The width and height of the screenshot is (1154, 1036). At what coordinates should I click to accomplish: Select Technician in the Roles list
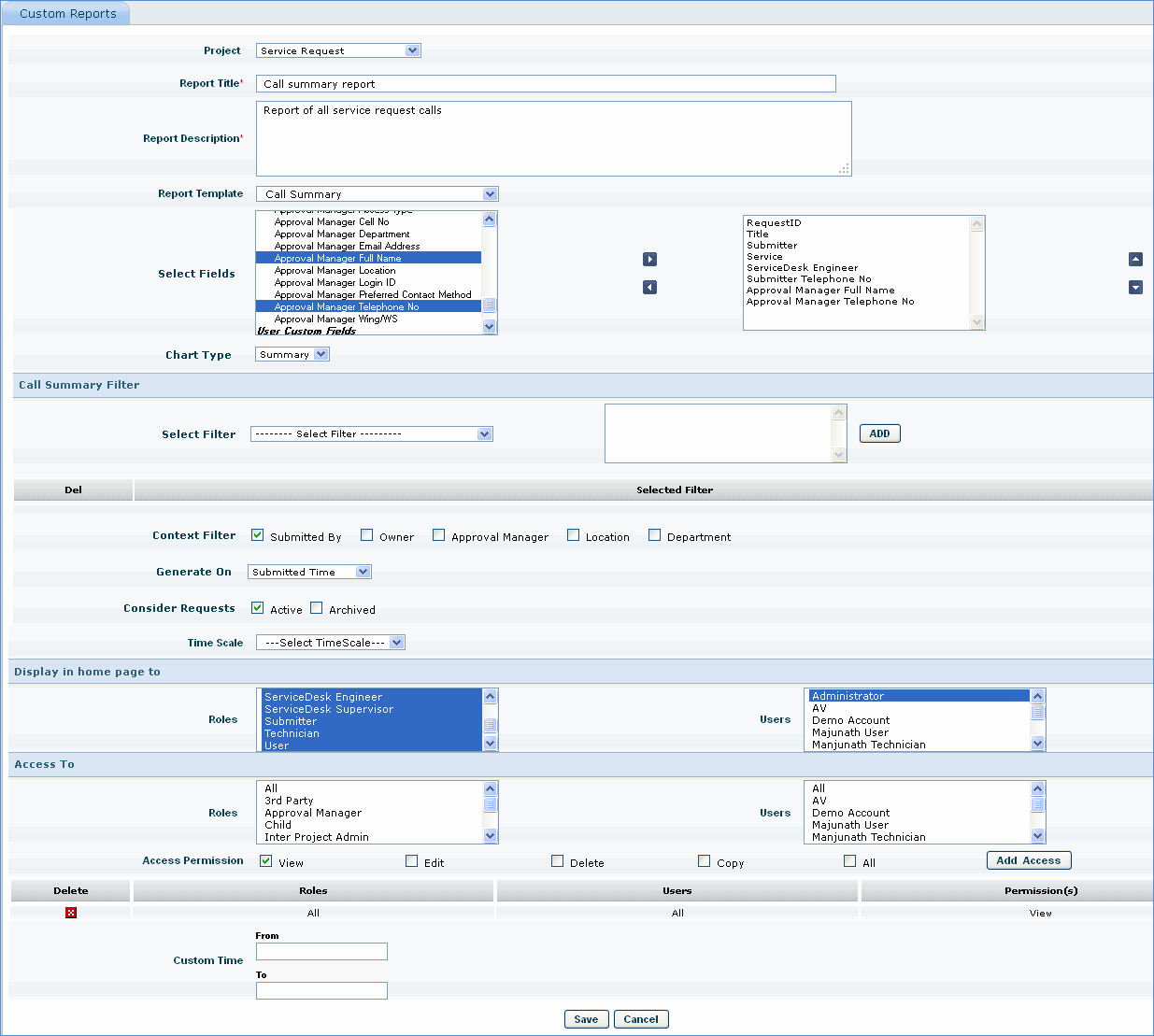[x=292, y=733]
